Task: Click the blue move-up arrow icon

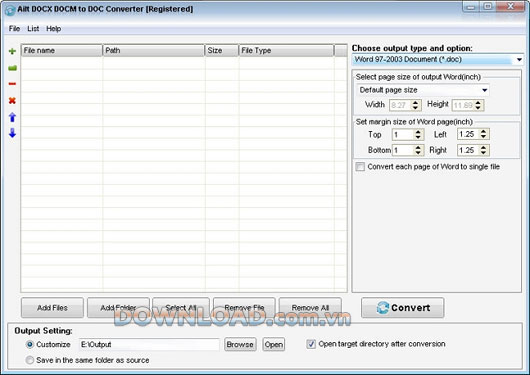Action: click(12, 117)
